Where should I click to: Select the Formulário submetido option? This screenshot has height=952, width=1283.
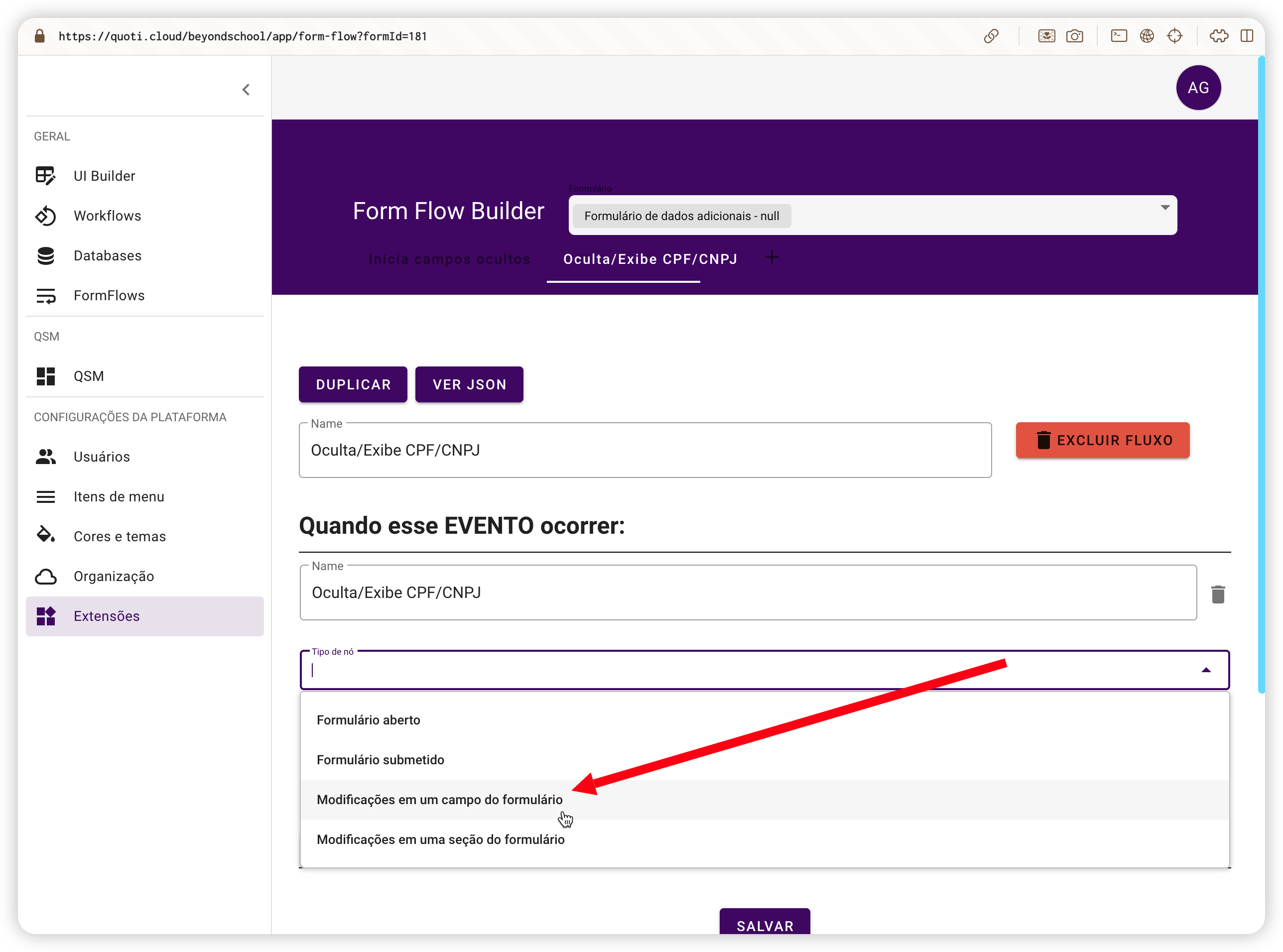tap(381, 759)
